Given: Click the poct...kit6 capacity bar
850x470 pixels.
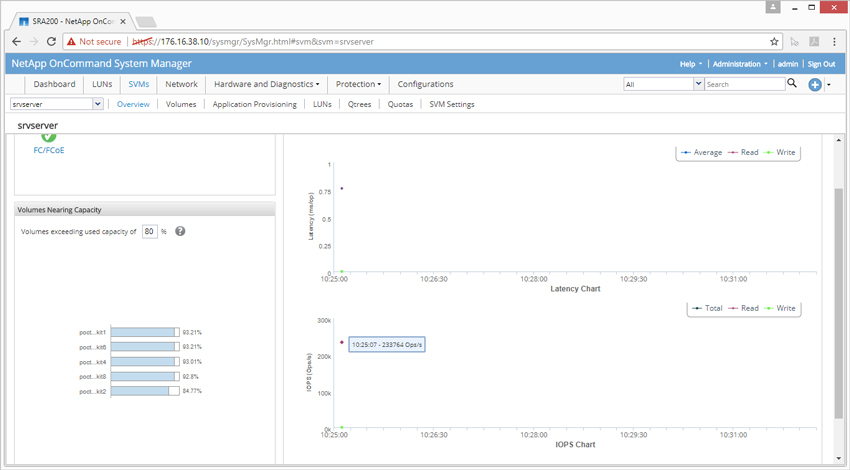Looking at the screenshot, I should tap(145, 347).
